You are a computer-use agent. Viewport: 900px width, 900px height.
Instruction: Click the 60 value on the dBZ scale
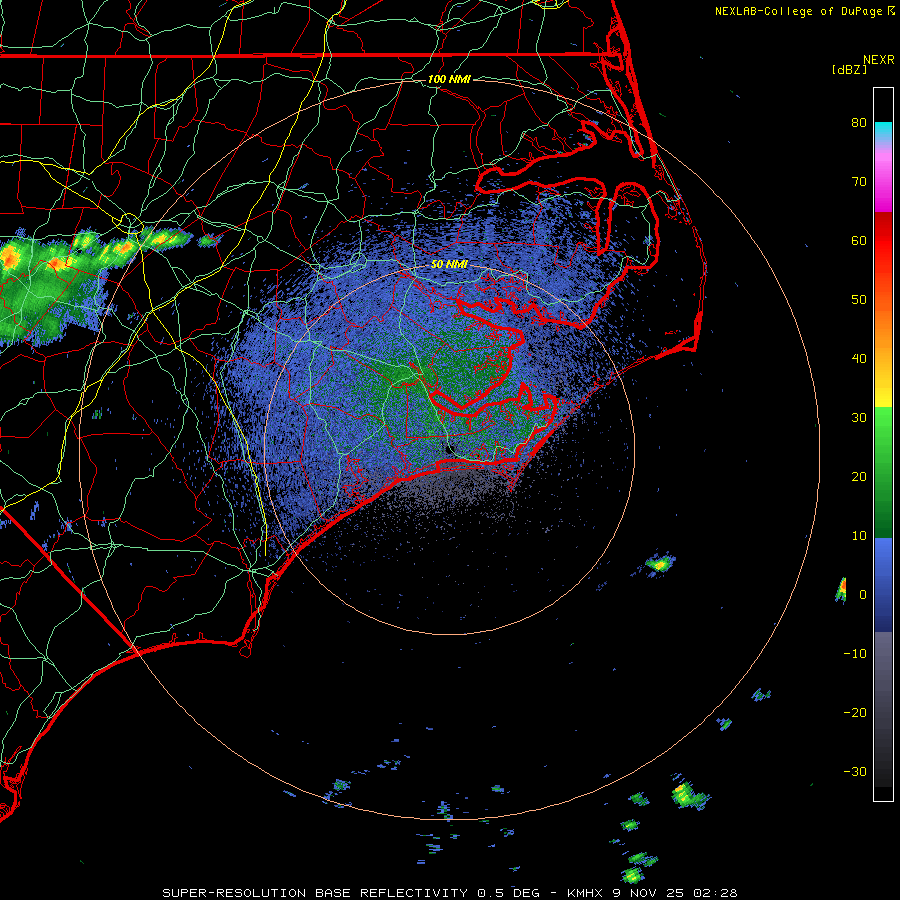tap(859, 241)
